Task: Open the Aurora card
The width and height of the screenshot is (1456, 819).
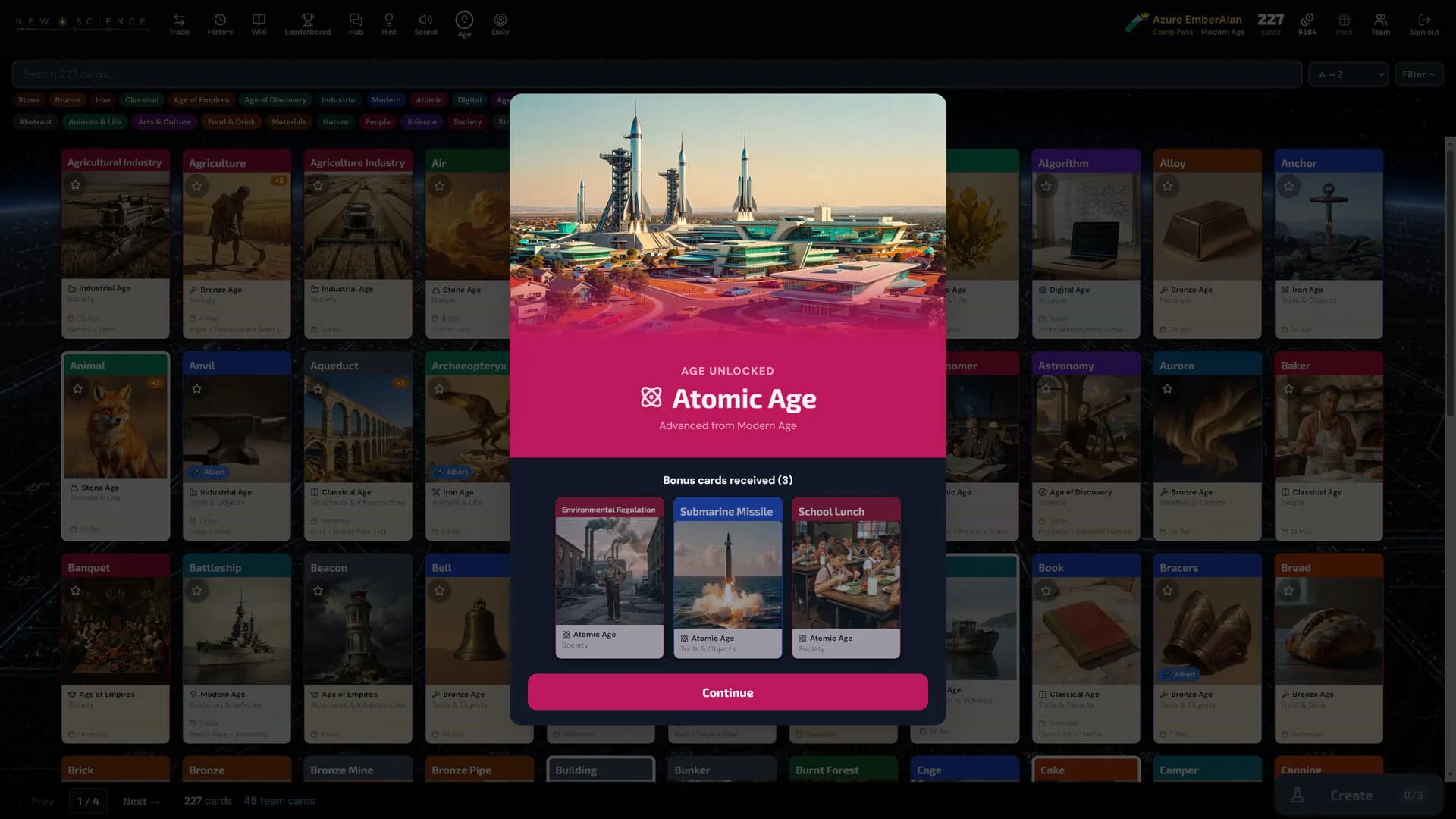Action: [x=1207, y=446]
